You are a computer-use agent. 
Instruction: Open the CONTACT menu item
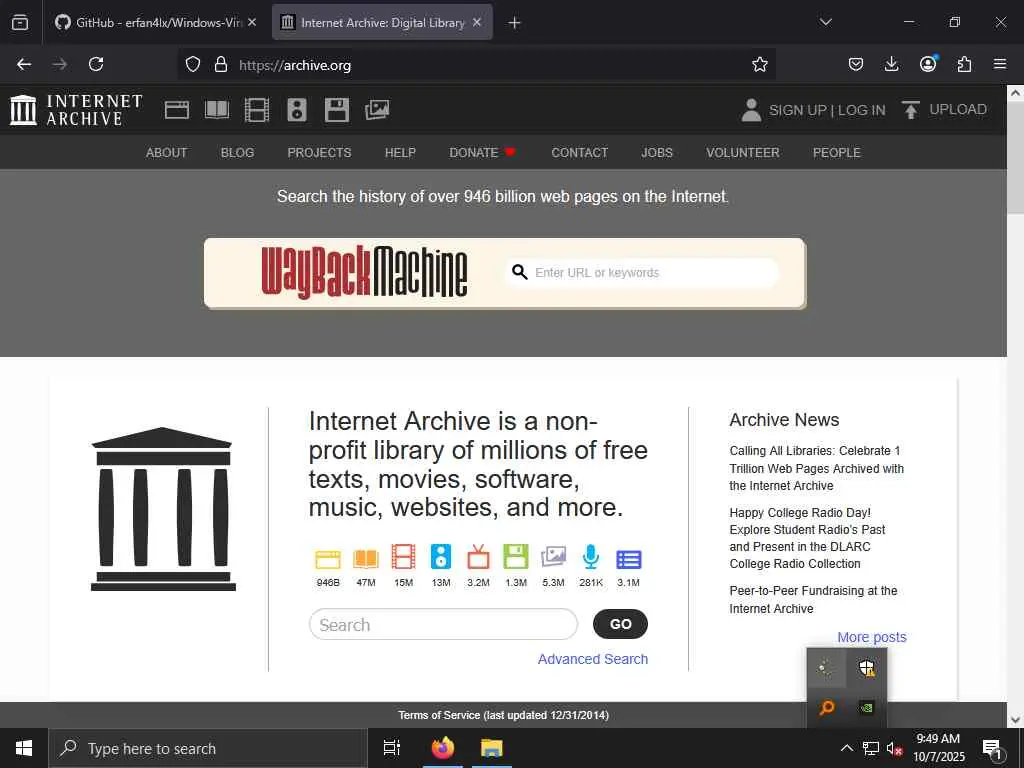pyautogui.click(x=579, y=152)
